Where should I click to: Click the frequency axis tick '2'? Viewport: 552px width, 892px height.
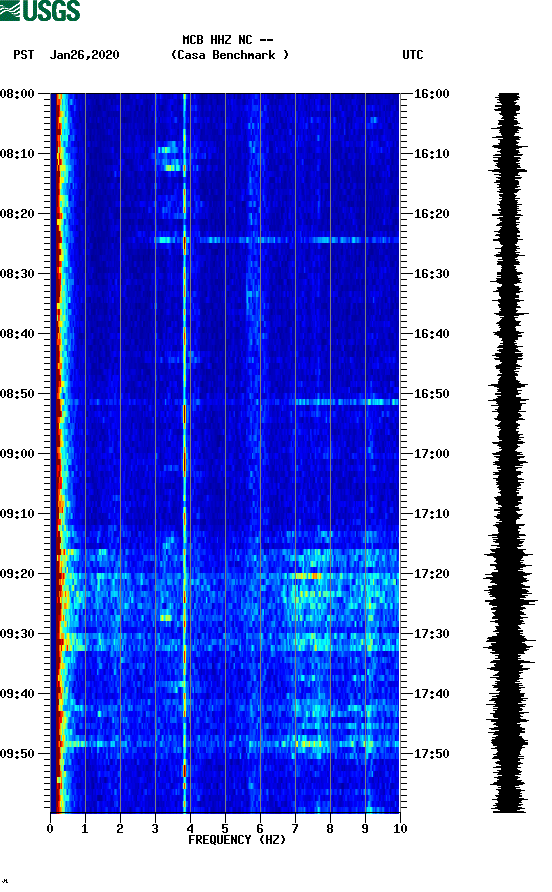120,829
